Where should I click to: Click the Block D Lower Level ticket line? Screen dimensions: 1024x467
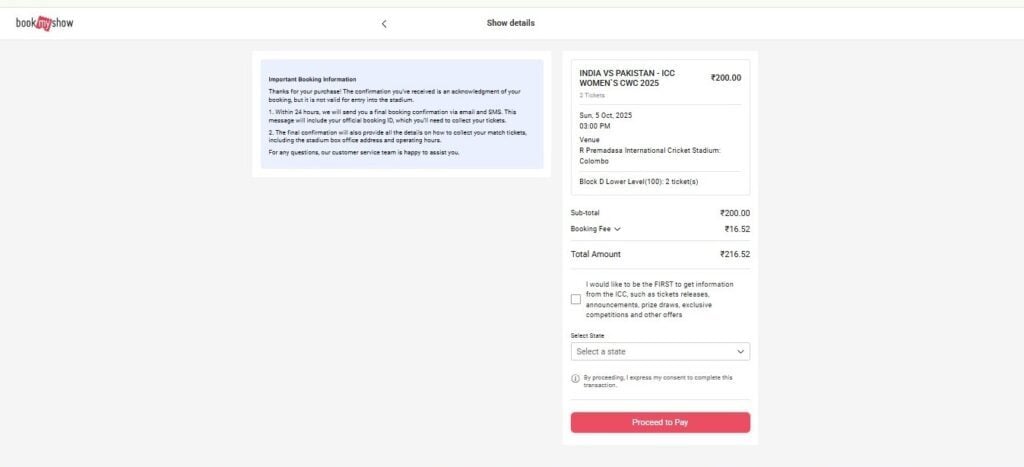pos(639,182)
